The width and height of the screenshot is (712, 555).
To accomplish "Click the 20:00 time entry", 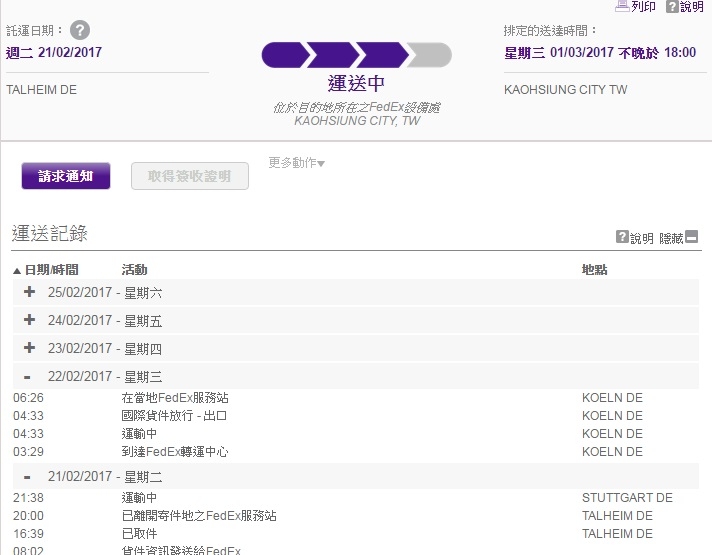I will point(28,516).
